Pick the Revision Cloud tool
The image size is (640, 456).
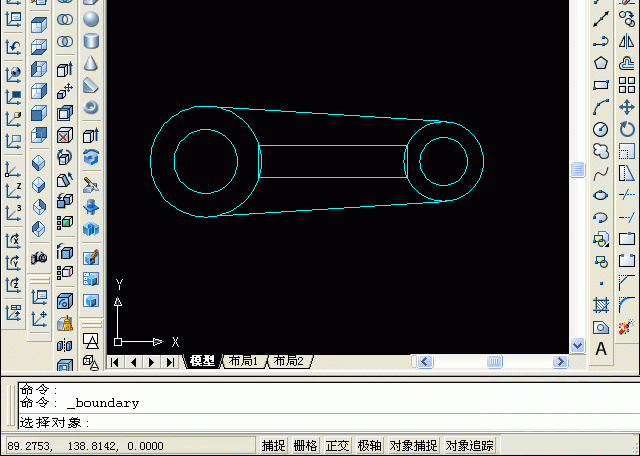point(601,151)
